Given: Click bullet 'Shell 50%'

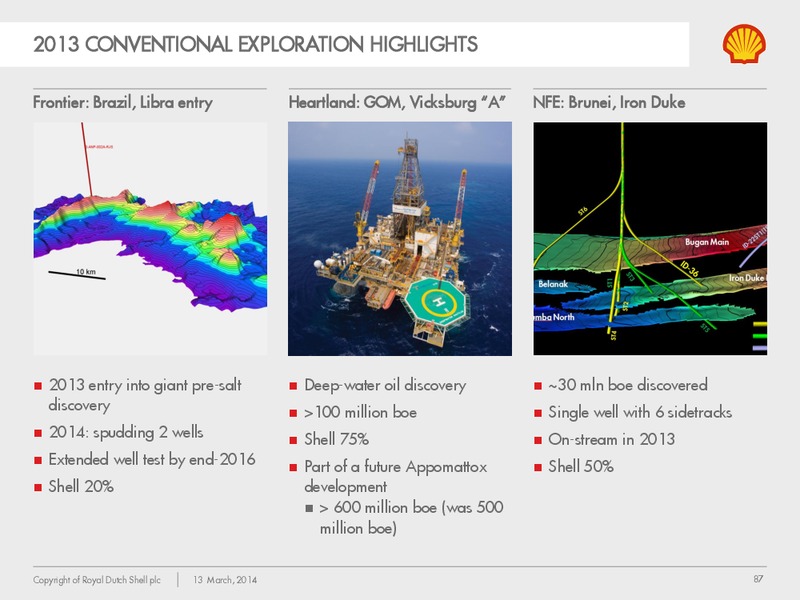Looking at the screenshot, I should [x=581, y=466].
